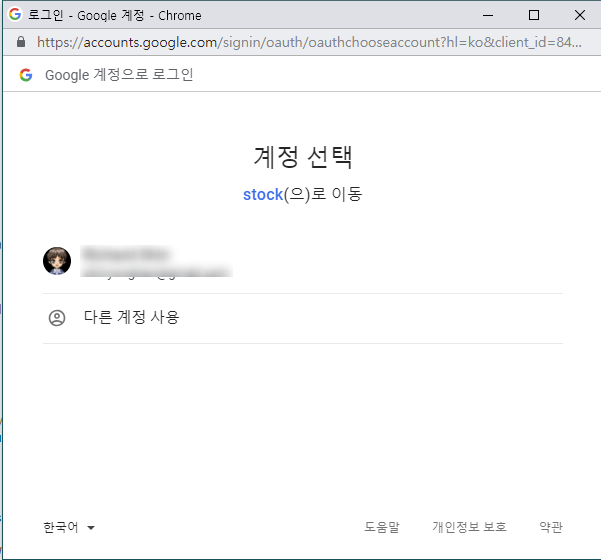This screenshot has height=560, width=601.
Task: Open the 도움말 help link
Action: pos(382,527)
